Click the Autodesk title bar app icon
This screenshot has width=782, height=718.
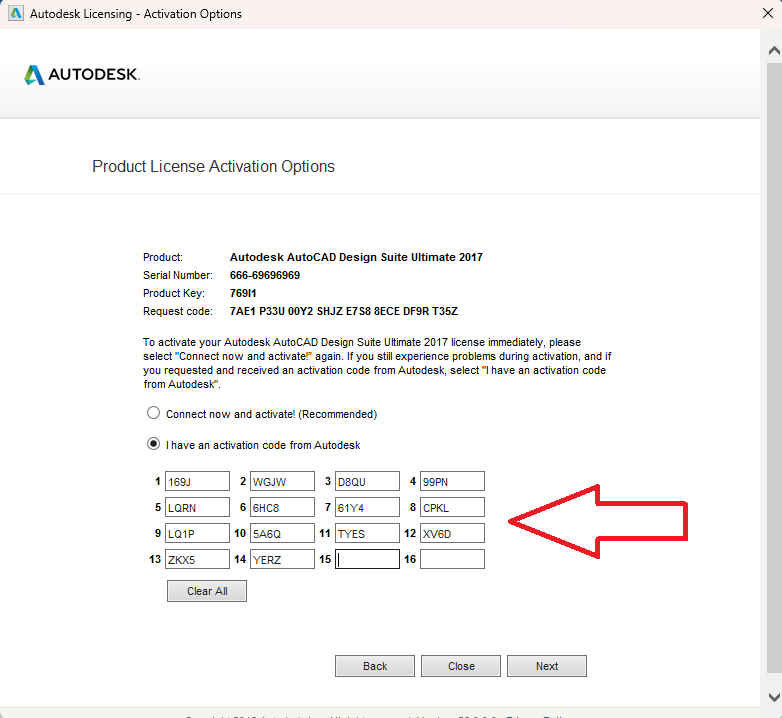tap(16, 13)
